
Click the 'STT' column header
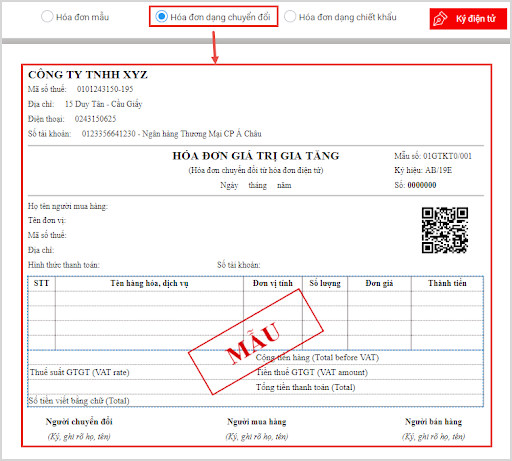[x=41, y=283]
